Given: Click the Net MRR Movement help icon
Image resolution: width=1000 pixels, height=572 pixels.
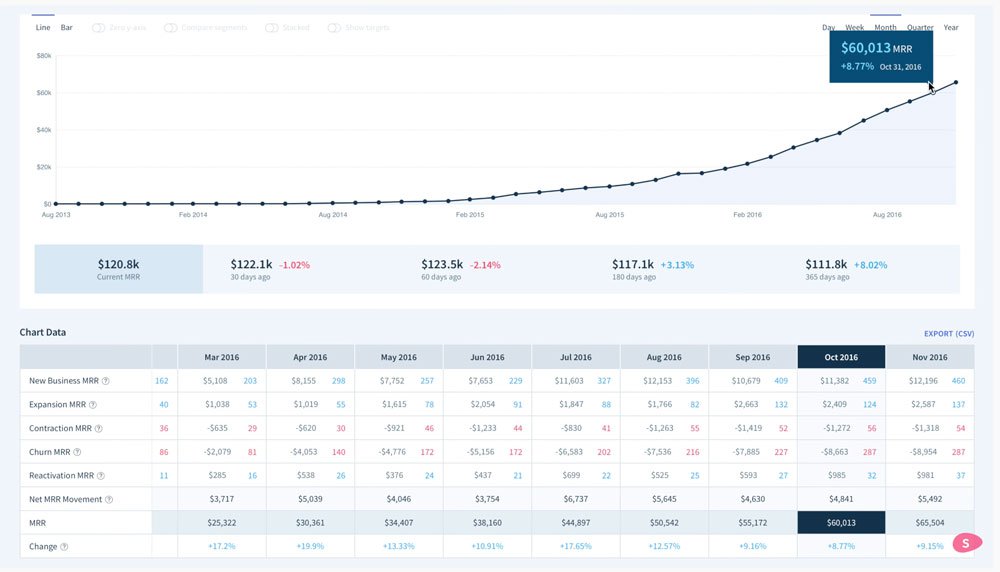Looking at the screenshot, I should tap(109, 499).
